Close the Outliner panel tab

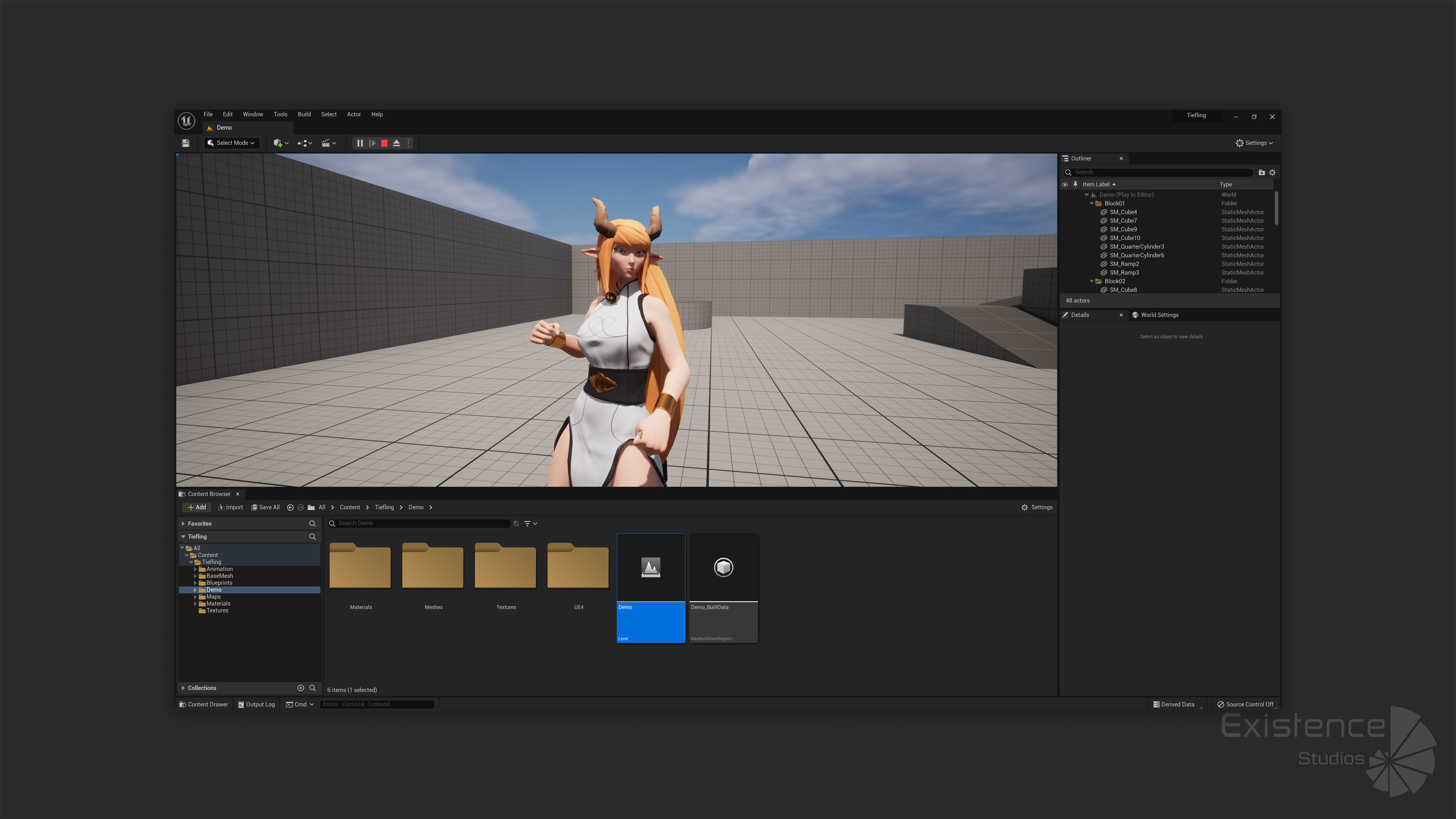(x=1122, y=158)
